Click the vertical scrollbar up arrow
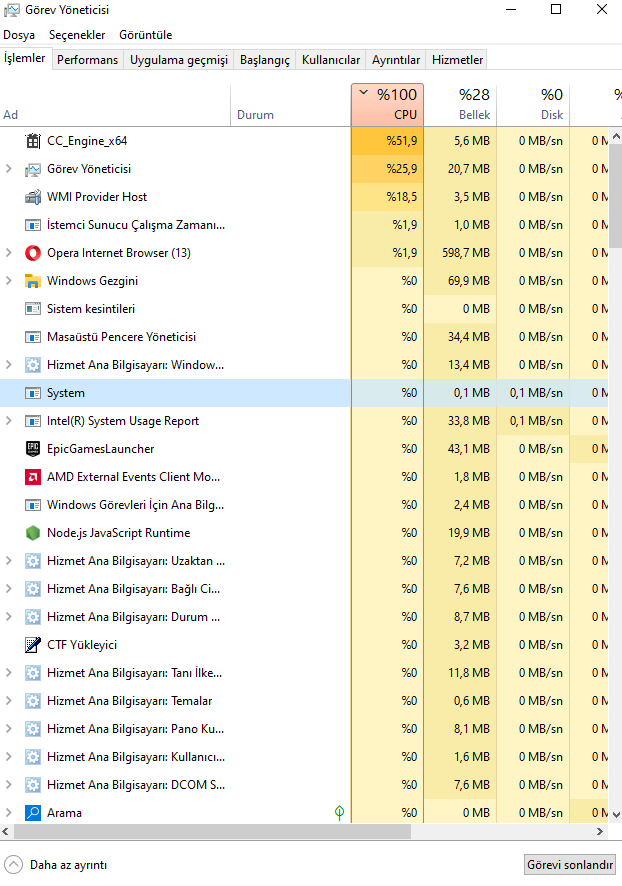The image size is (622, 886). click(x=616, y=136)
